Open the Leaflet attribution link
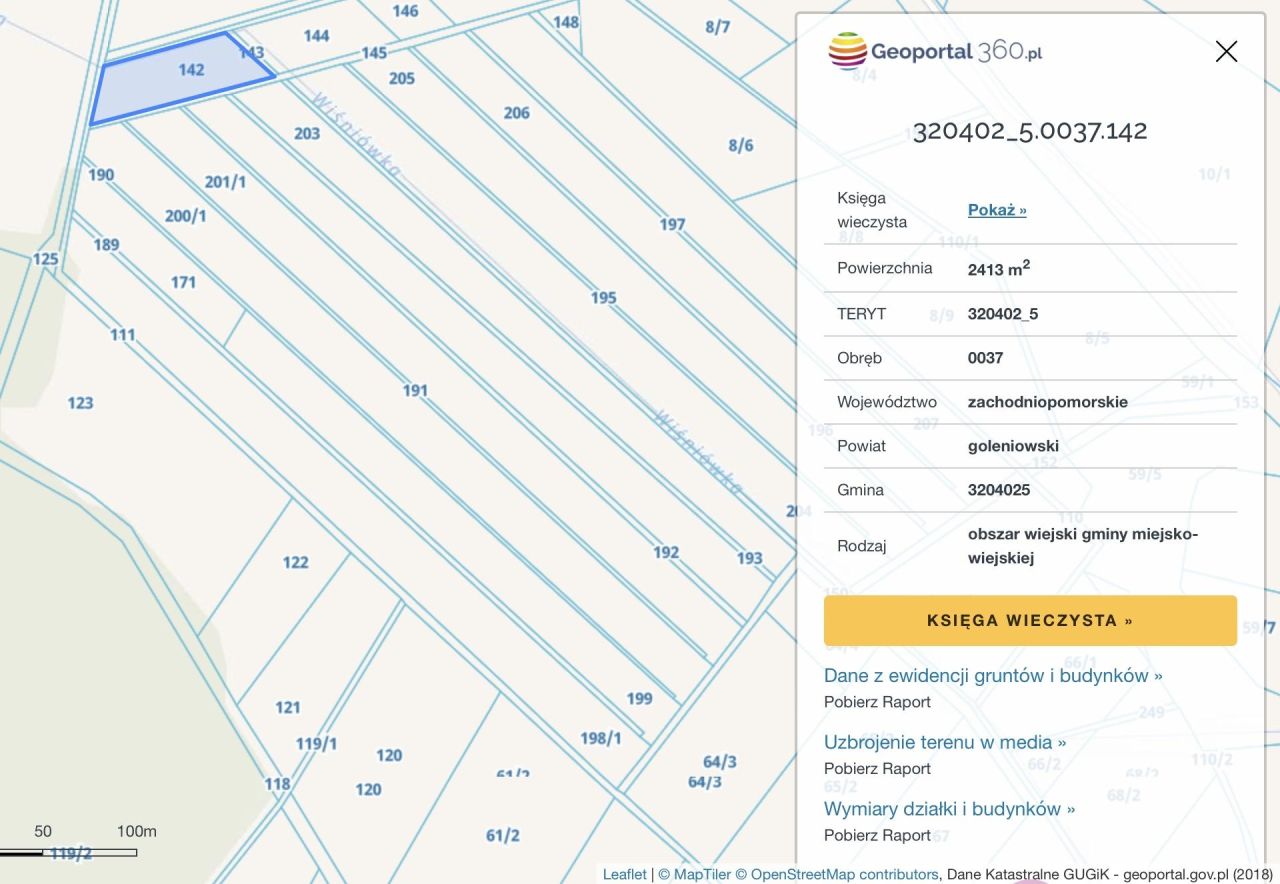This screenshot has width=1280, height=884. pos(625,874)
